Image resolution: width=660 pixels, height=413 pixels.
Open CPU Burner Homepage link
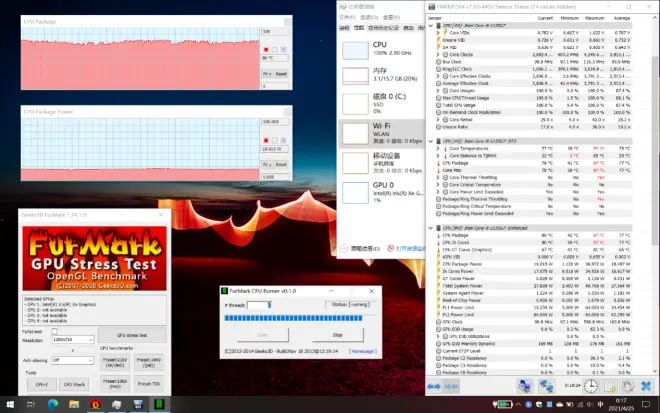pyautogui.click(x=362, y=351)
